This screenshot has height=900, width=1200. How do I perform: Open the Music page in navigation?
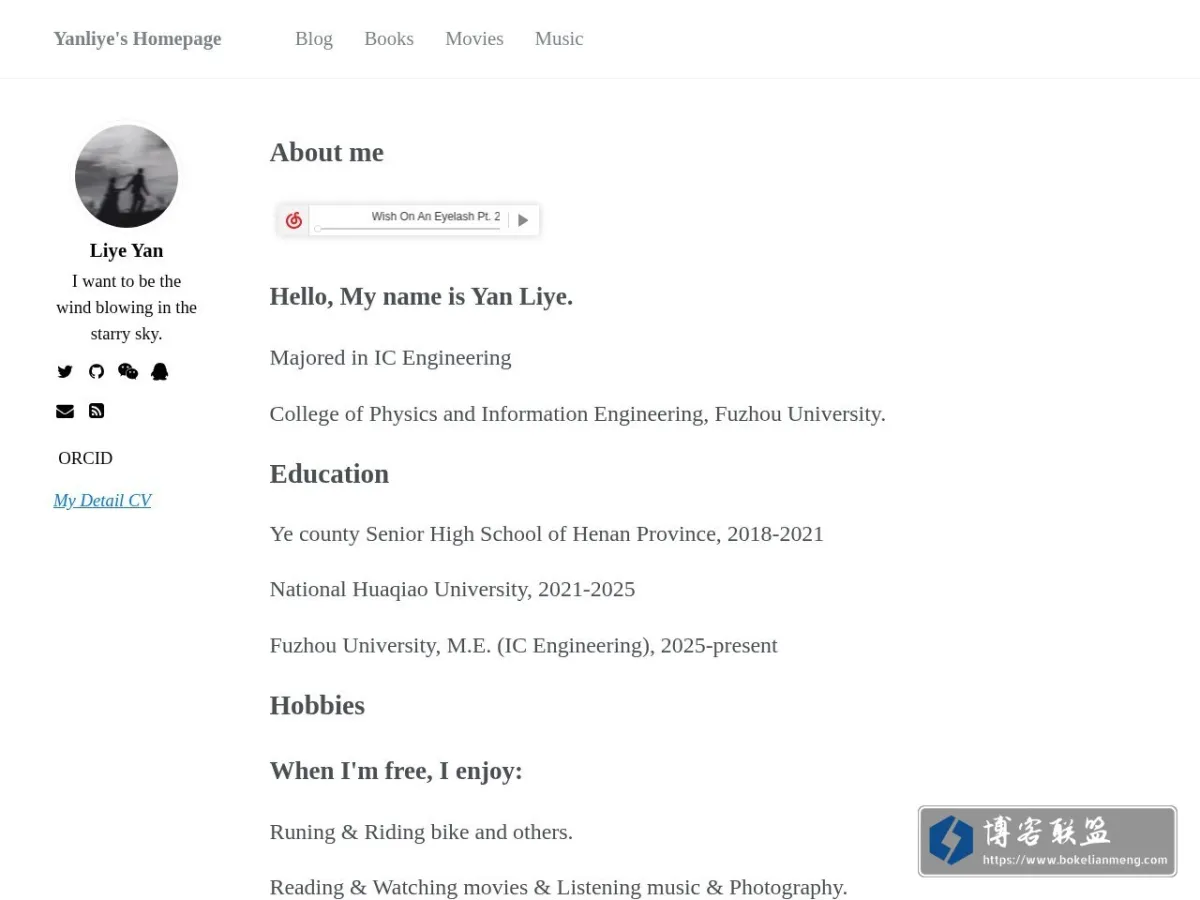pos(559,38)
